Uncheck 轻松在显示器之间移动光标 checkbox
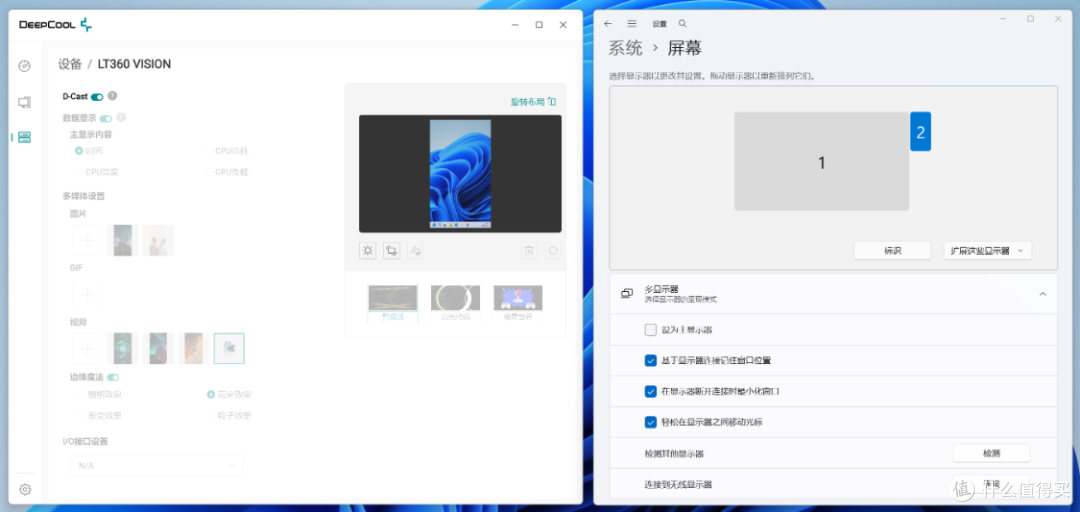1080x512 pixels. tap(651, 421)
